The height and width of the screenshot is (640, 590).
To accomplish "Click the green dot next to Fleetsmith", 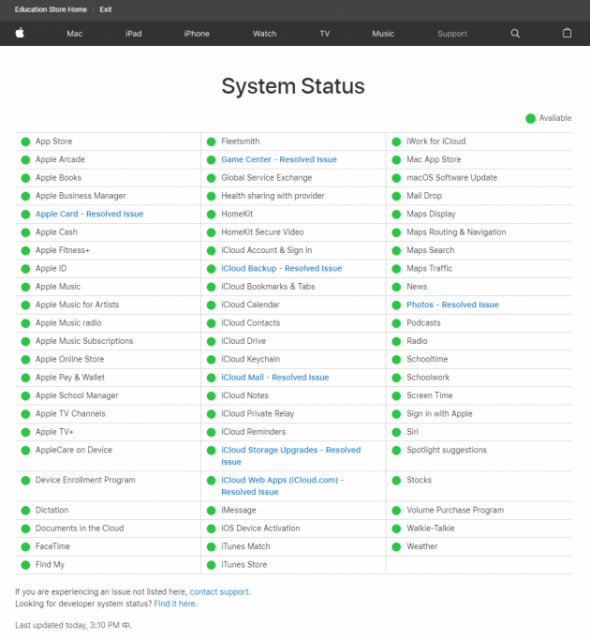I will click(x=211, y=142).
